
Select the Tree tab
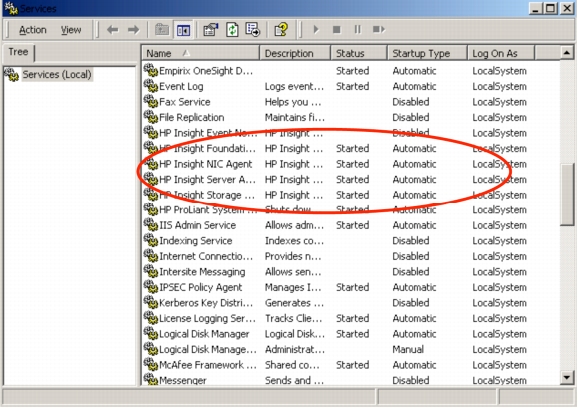[x=18, y=52]
